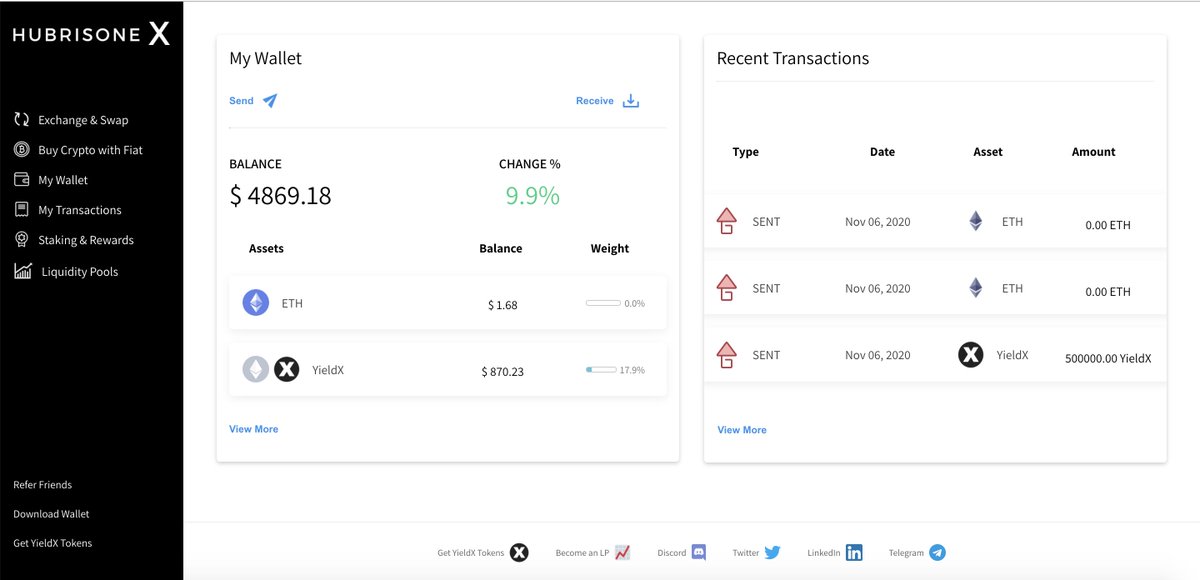Image resolution: width=1200 pixels, height=580 pixels.
Task: Click Get YieldX Tokens text in footer
Action: (x=471, y=553)
